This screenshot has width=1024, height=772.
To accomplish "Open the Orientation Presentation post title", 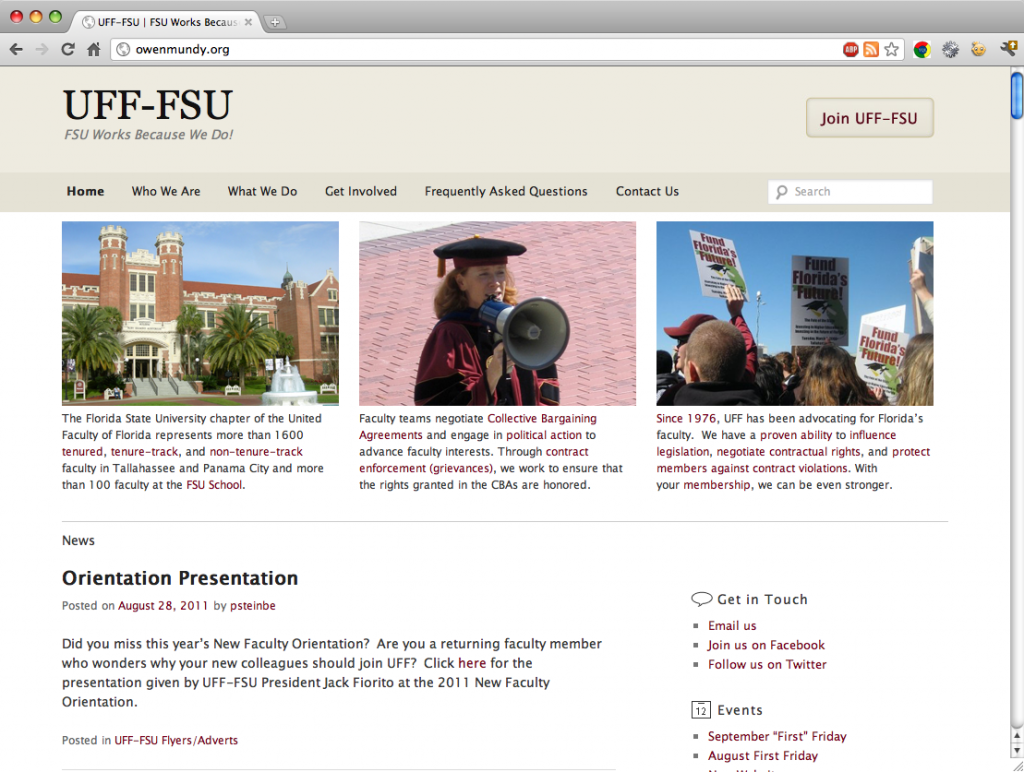I will (180, 578).
